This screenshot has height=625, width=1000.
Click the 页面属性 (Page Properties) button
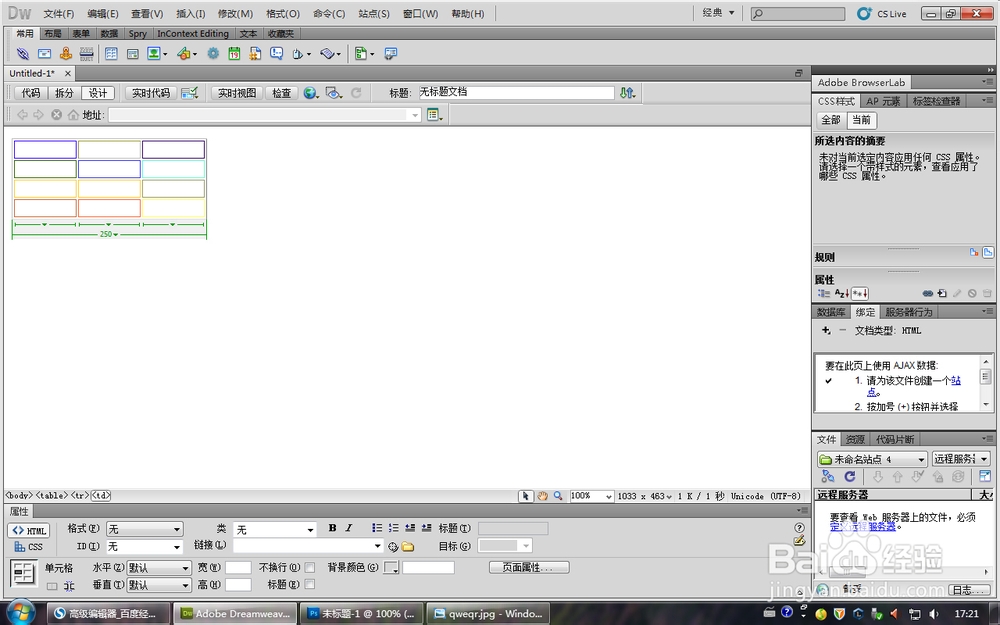[529, 567]
